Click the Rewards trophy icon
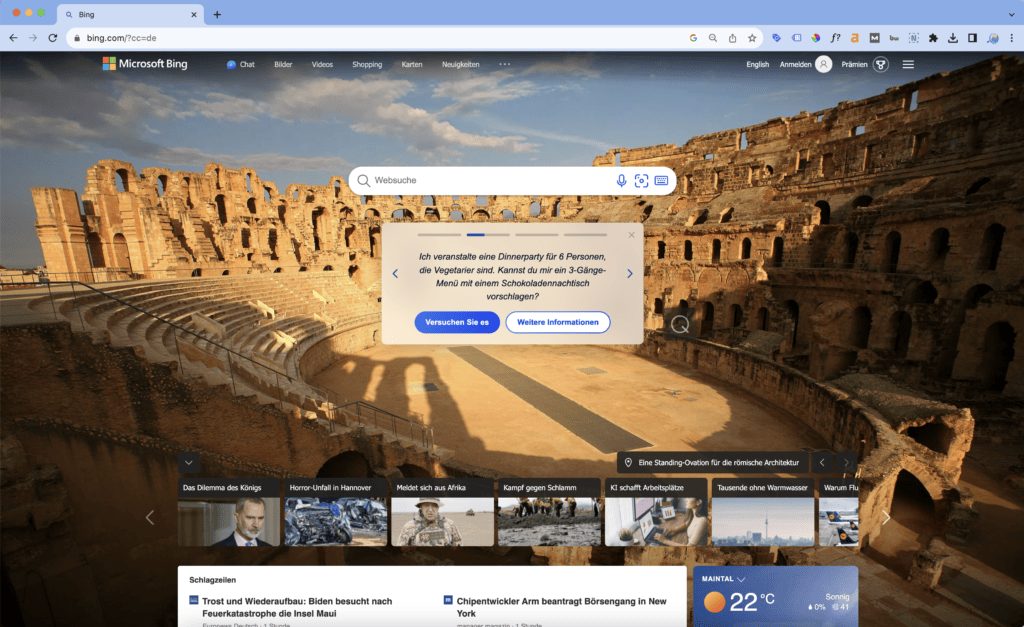The height and width of the screenshot is (627, 1024). tap(881, 64)
